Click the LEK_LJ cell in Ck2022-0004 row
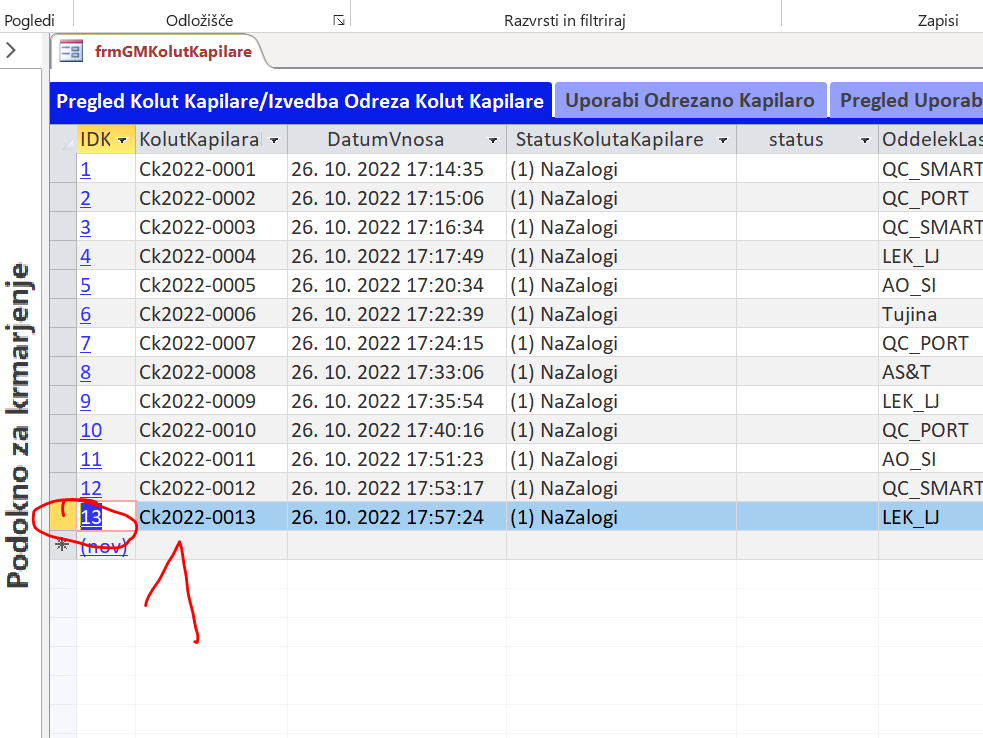Image resolution: width=983 pixels, height=738 pixels. 931,256
